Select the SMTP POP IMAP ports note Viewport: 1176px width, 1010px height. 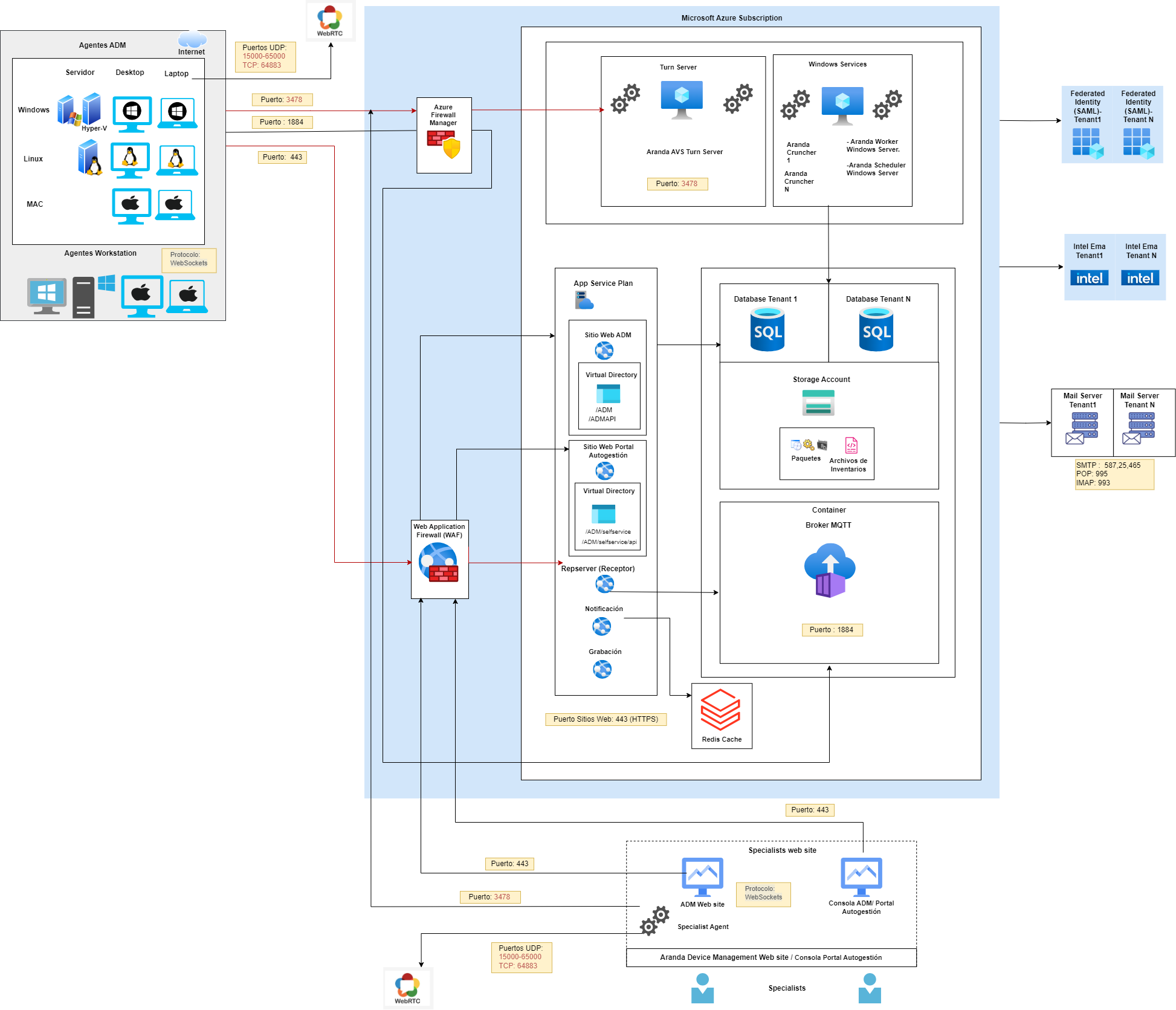pyautogui.click(x=1114, y=474)
